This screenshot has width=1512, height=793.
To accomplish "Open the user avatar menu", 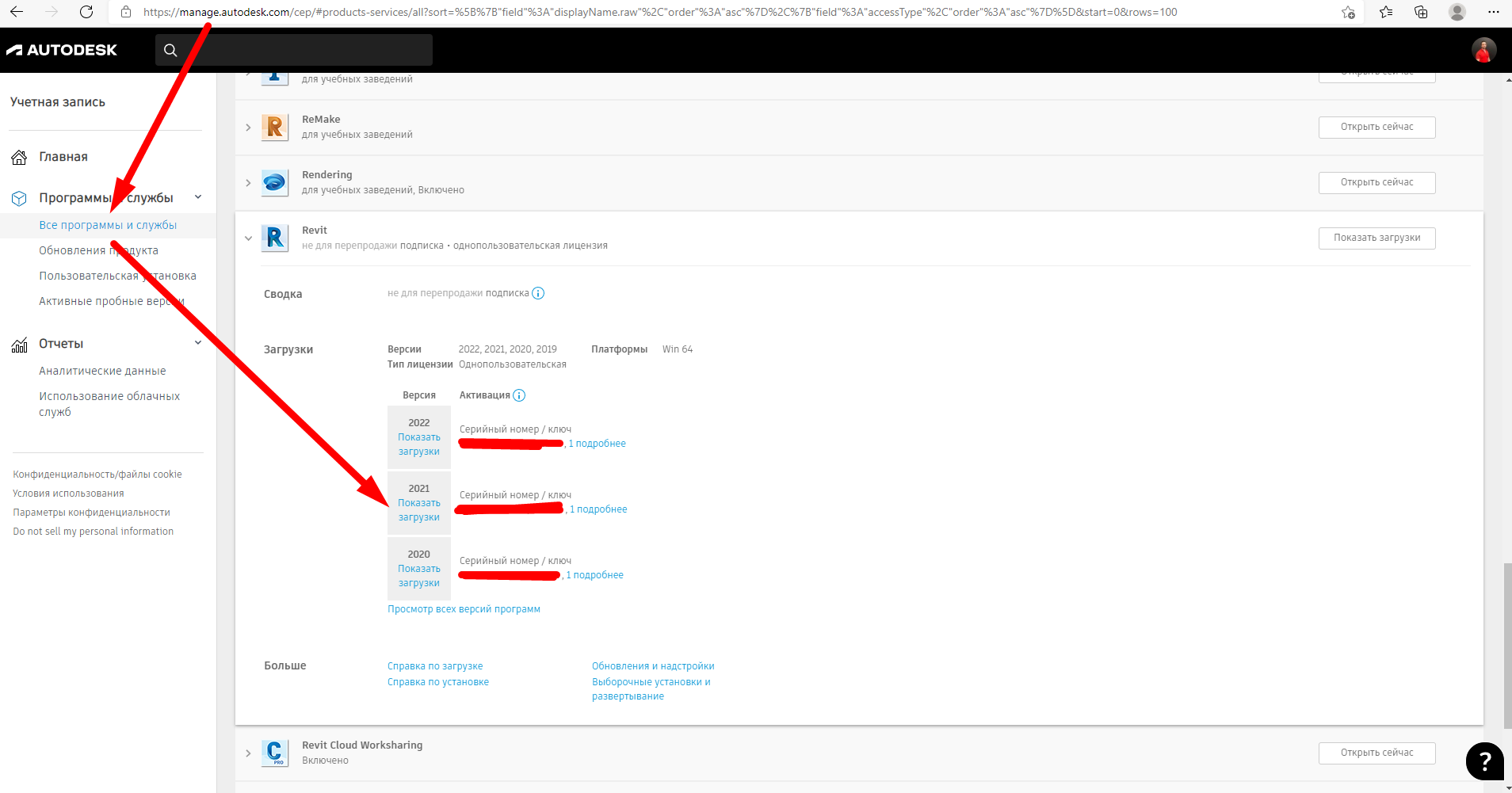I will click(x=1483, y=50).
